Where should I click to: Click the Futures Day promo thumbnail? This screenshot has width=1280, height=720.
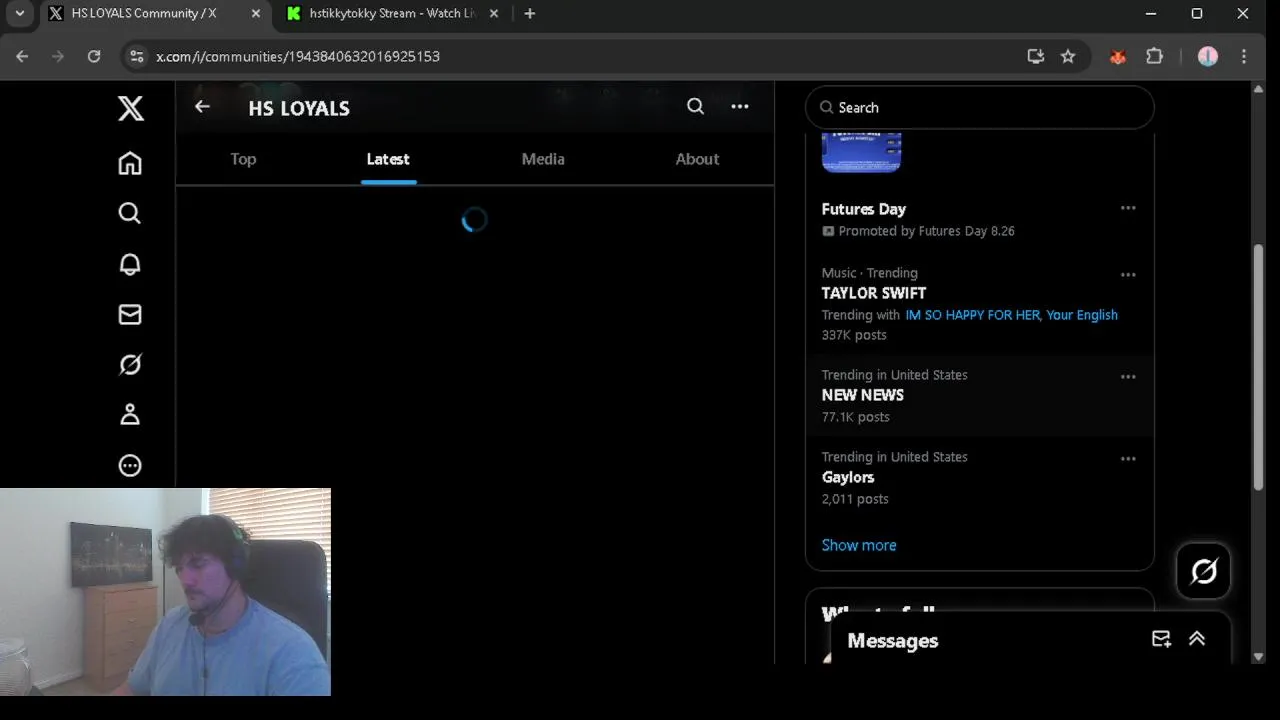coord(861,151)
